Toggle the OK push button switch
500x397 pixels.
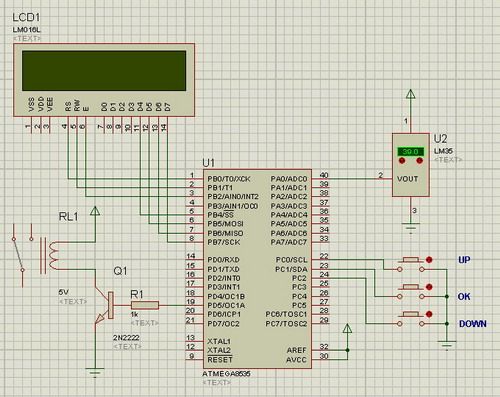pos(411,291)
